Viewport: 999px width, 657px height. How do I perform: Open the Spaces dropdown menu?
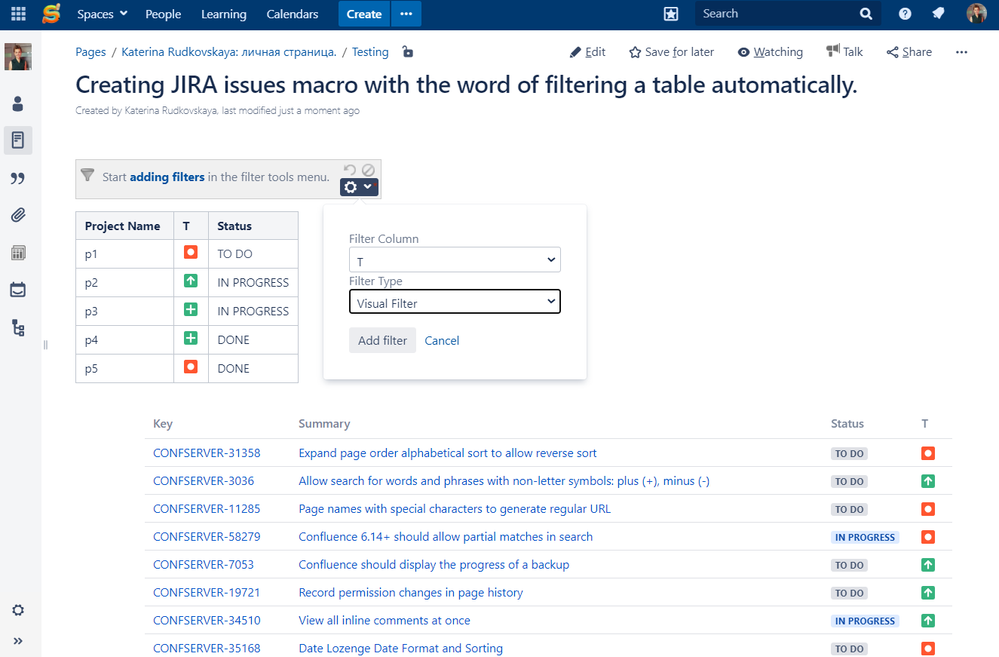click(x=102, y=14)
